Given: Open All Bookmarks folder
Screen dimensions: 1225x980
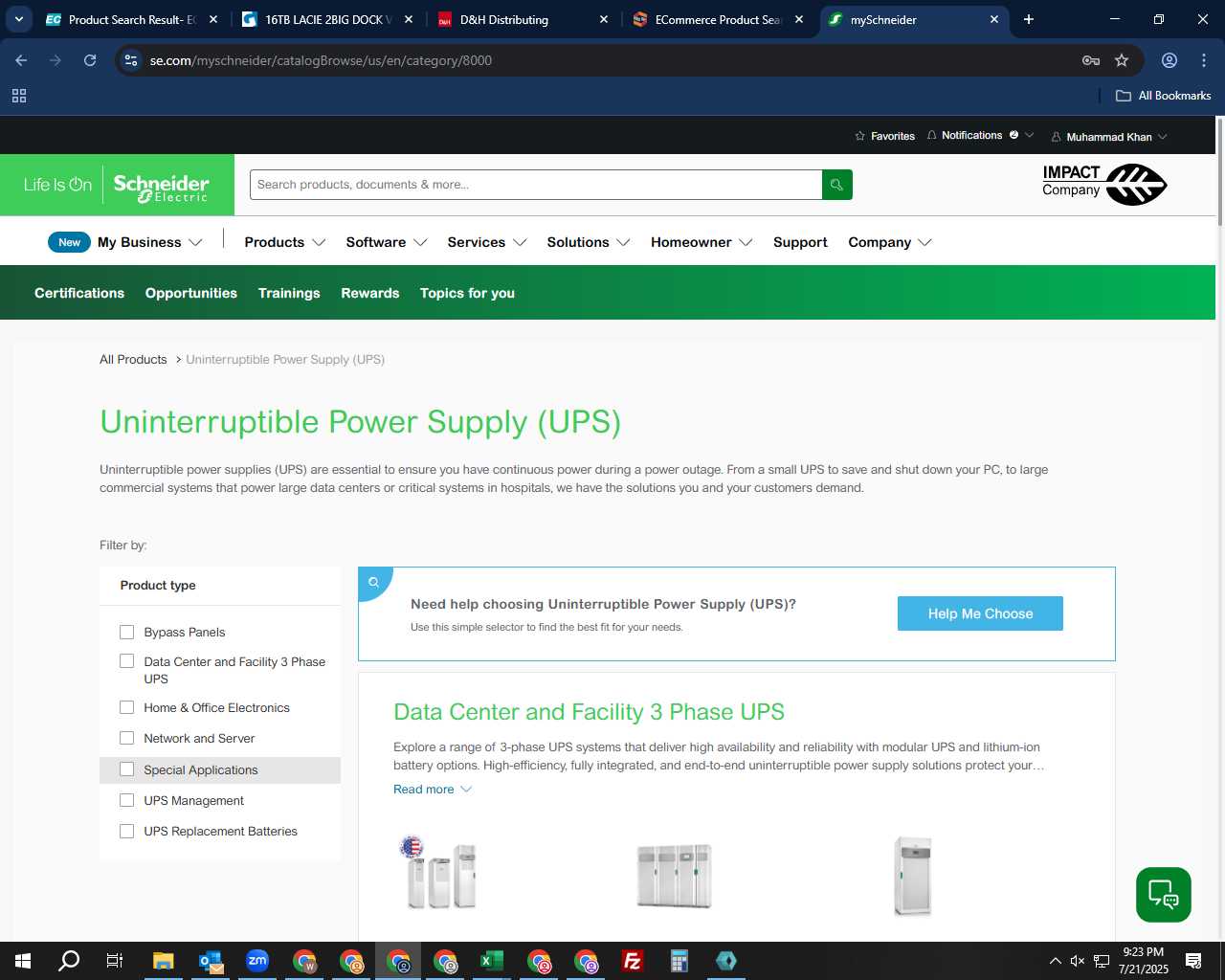Looking at the screenshot, I should 1164,96.
